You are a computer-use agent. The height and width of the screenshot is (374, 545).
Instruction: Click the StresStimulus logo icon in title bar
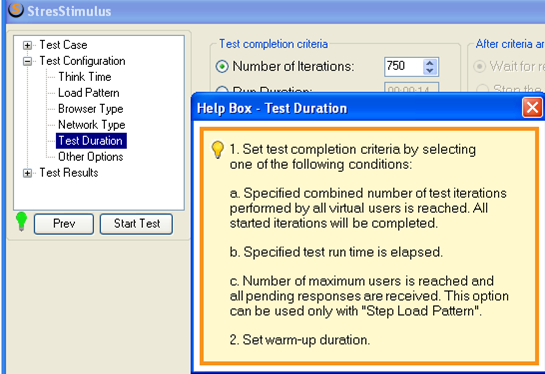(x=16, y=10)
